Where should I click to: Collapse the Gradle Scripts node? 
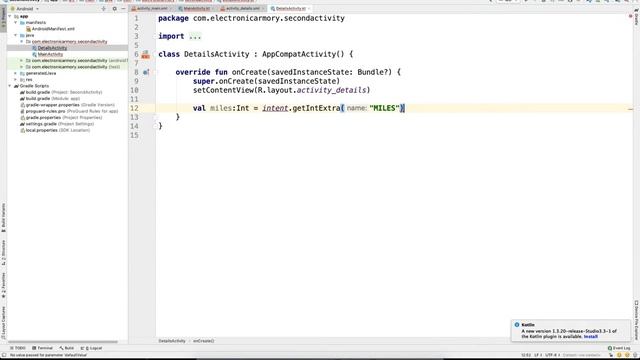[x=10, y=86]
